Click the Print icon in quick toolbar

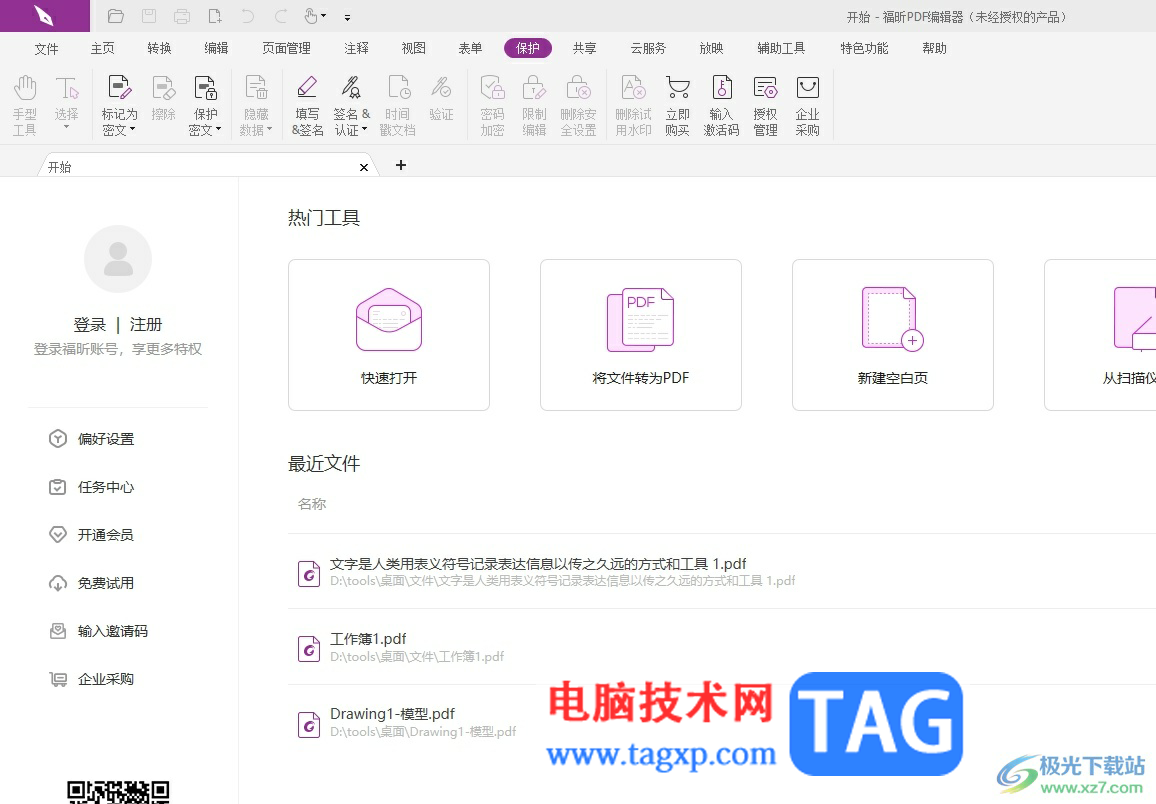click(182, 16)
